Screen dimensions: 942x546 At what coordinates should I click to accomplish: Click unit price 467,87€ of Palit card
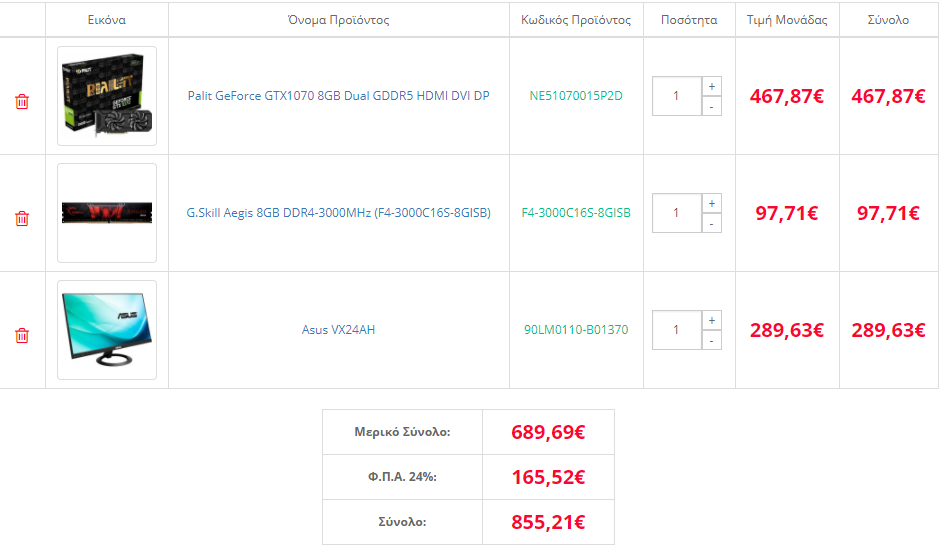point(787,96)
